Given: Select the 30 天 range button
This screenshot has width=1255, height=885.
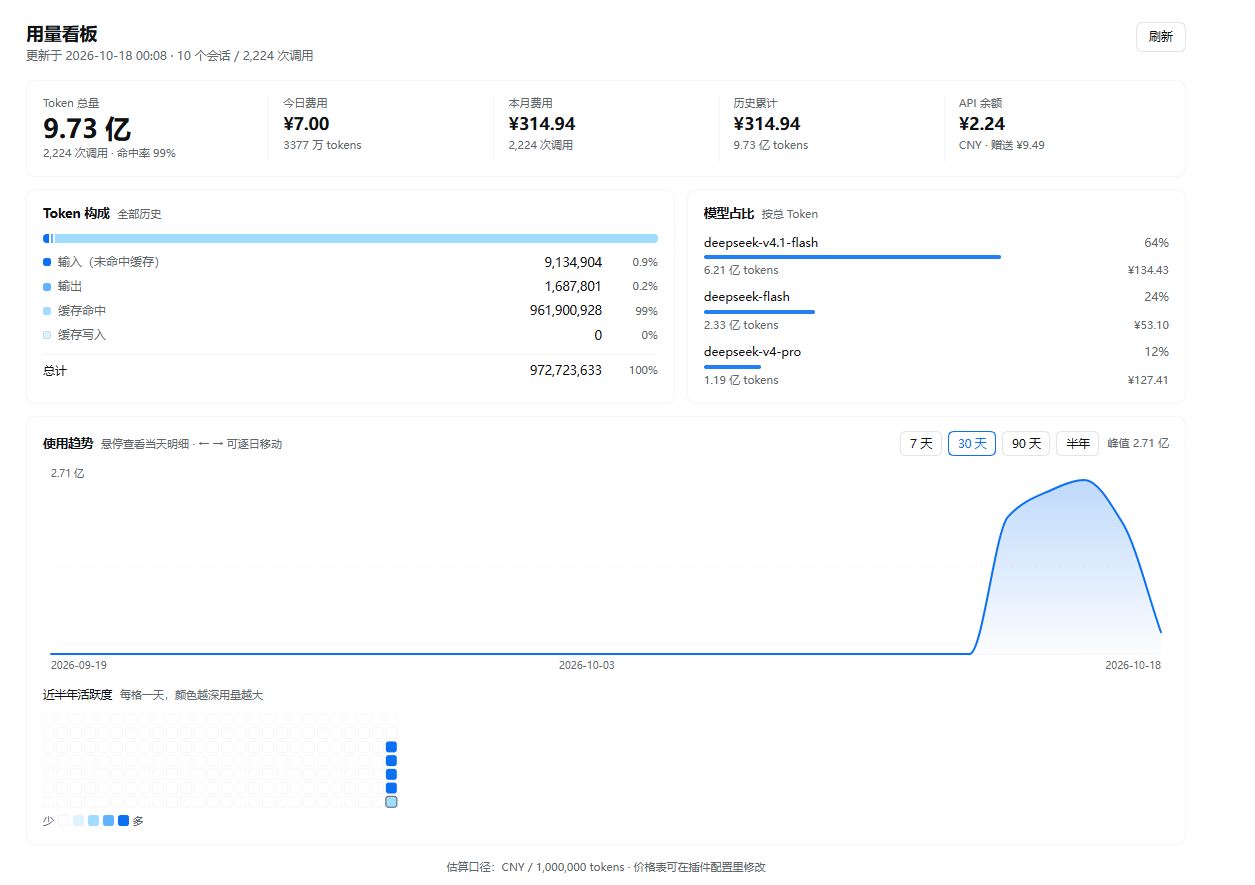Looking at the screenshot, I should 972,444.
